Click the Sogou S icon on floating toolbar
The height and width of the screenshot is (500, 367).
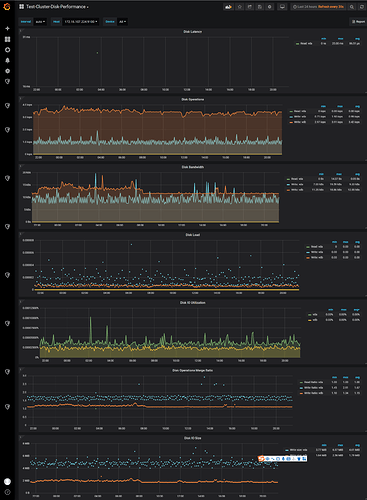tap(261, 459)
